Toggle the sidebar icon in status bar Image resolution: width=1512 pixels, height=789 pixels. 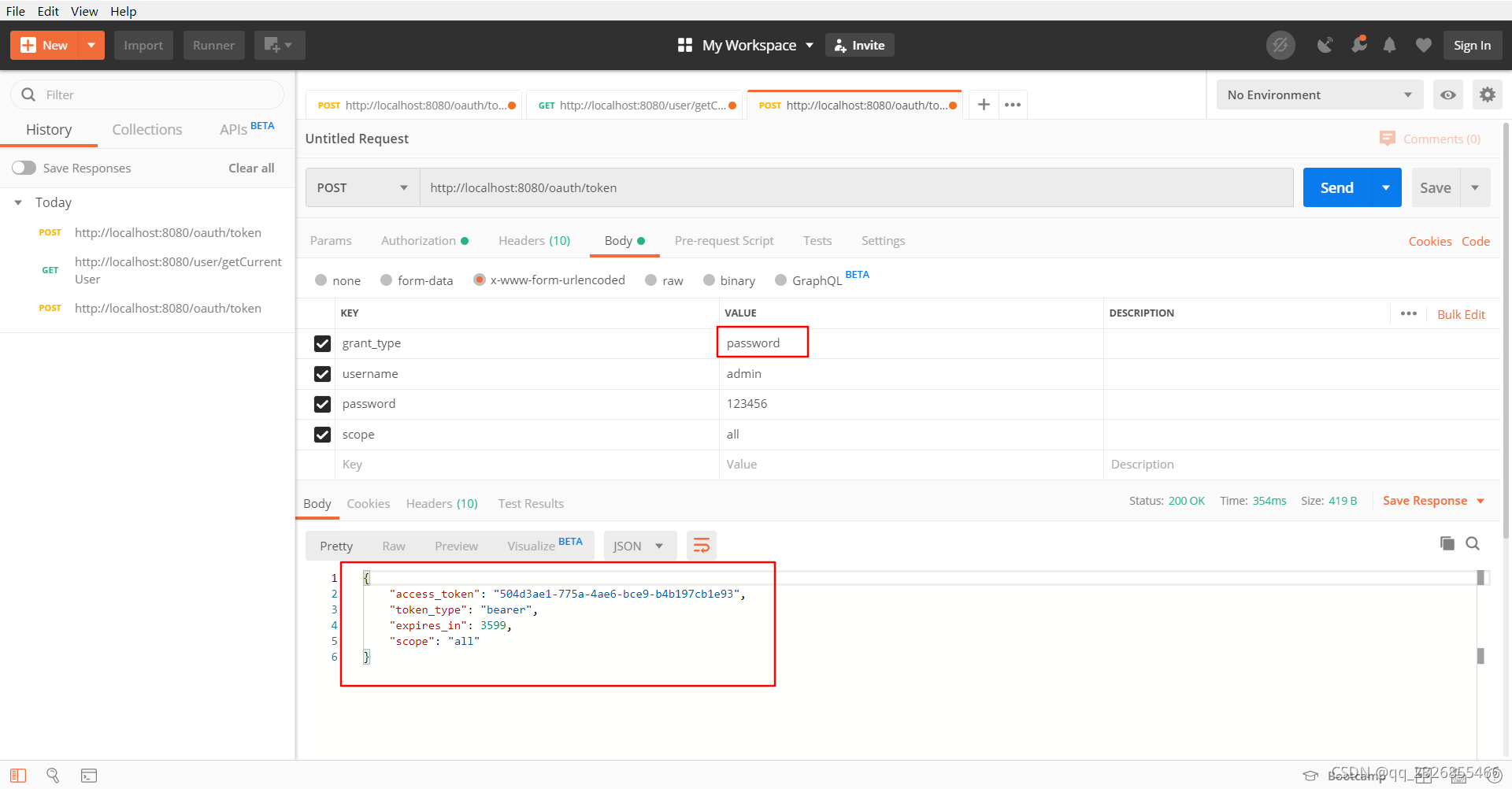pos(18,776)
